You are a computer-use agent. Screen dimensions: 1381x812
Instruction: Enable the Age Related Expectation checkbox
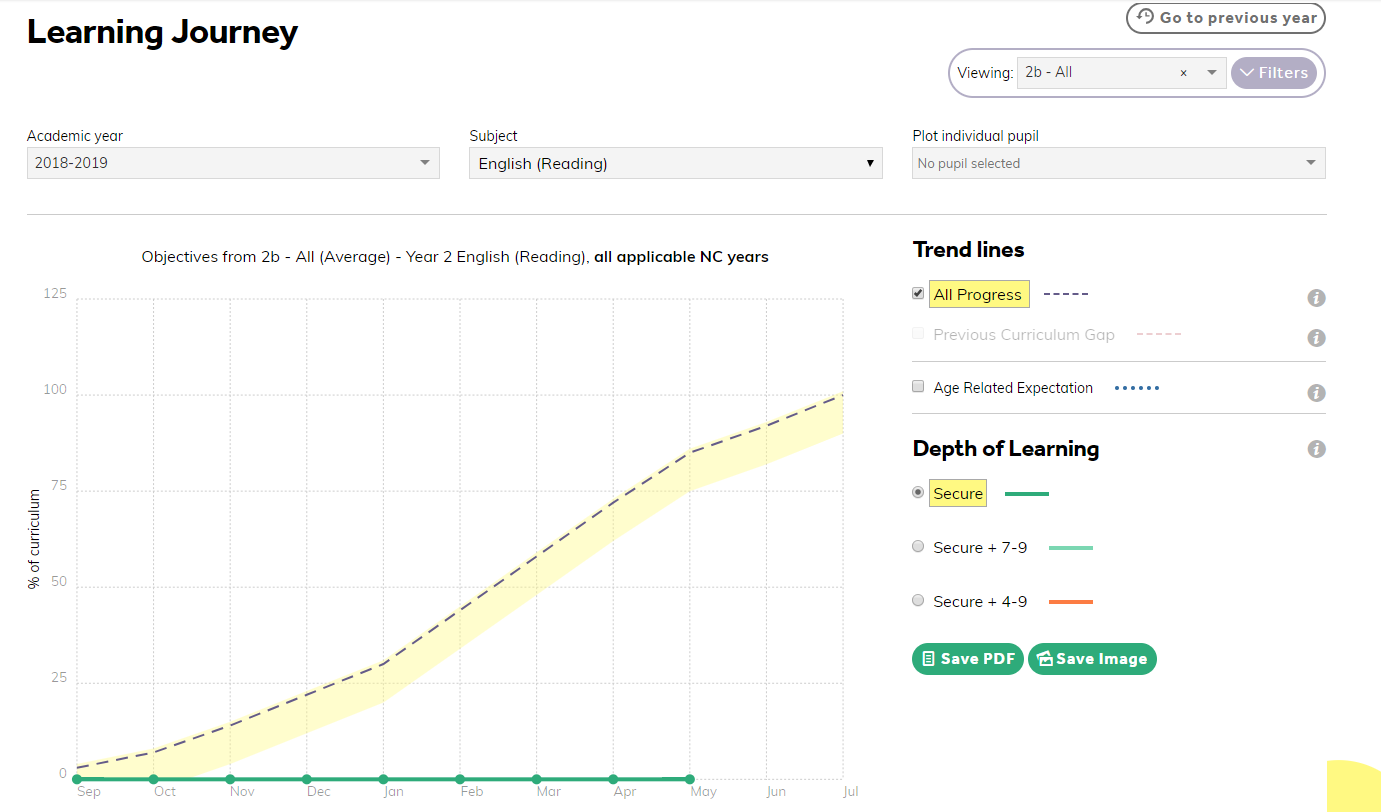click(918, 386)
